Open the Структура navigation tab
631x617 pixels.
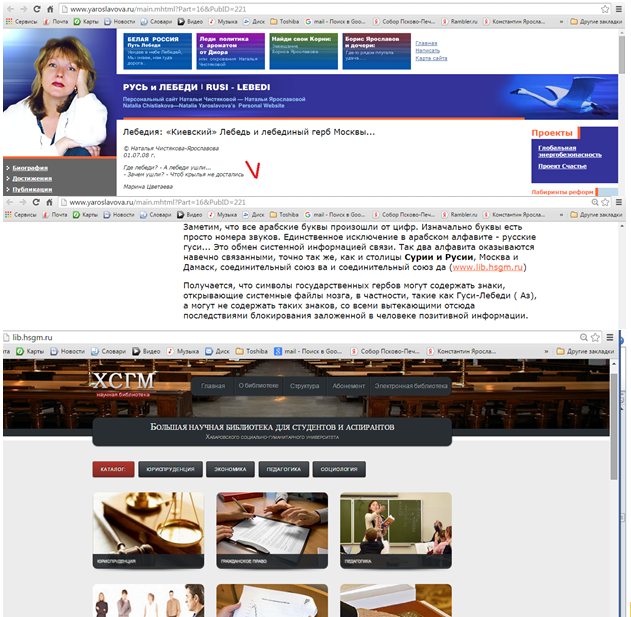click(x=305, y=386)
